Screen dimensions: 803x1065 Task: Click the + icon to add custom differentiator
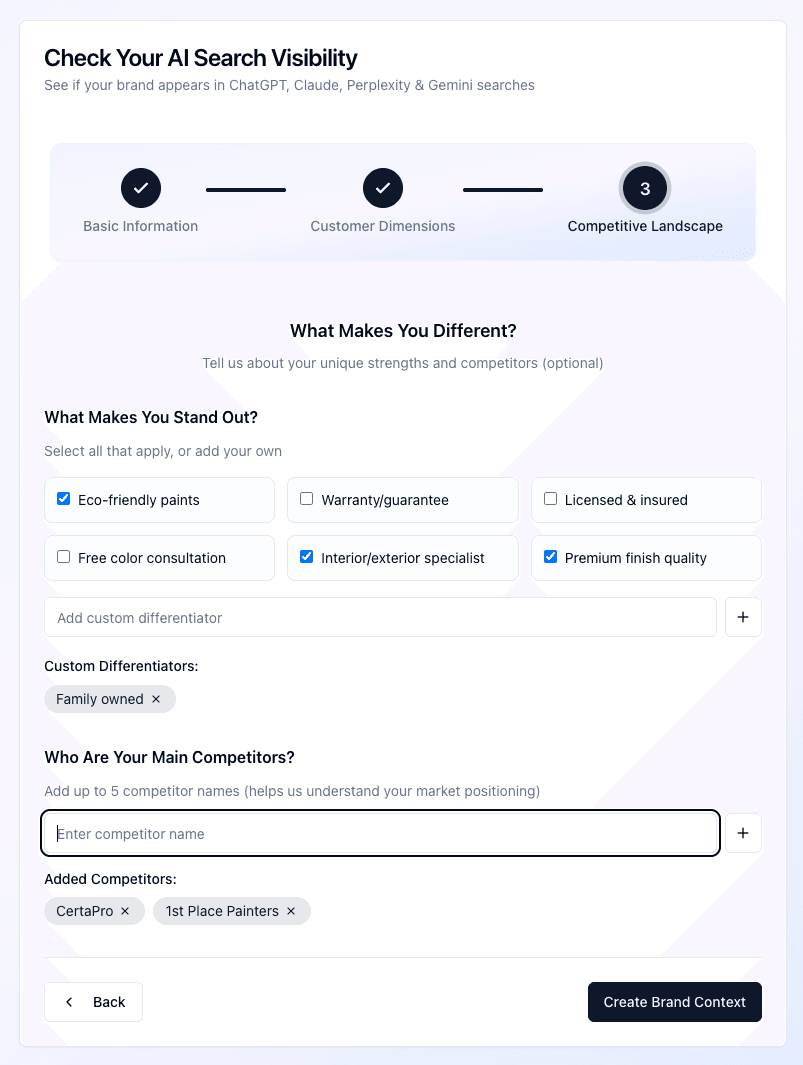coord(743,617)
